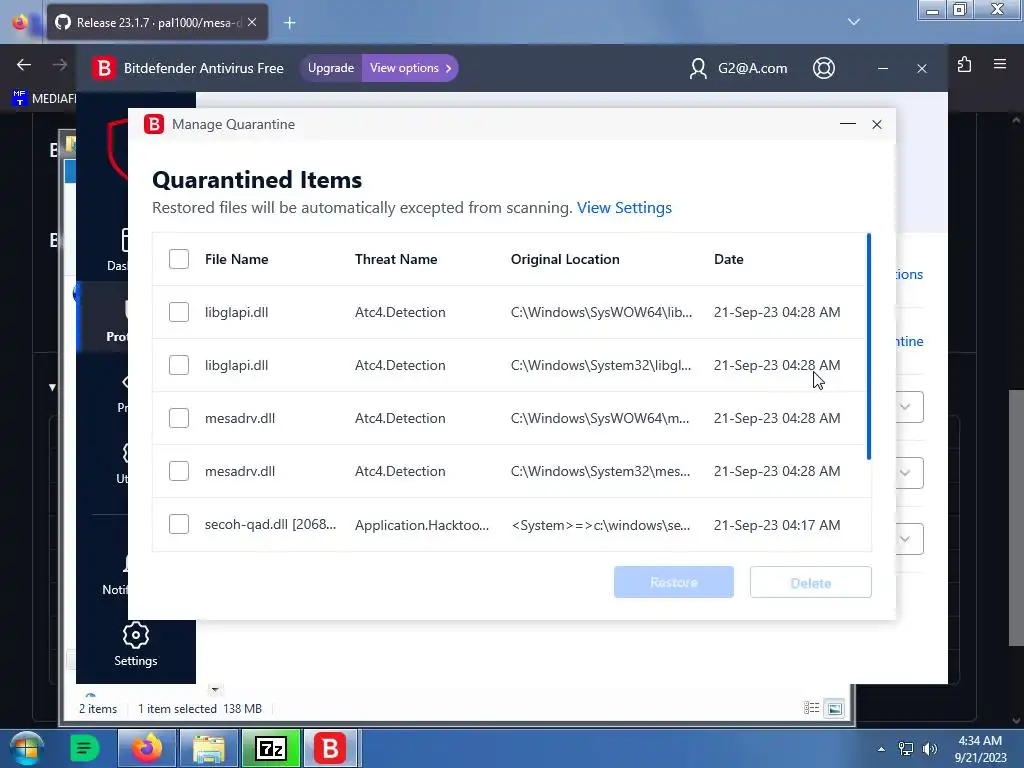1024x768 pixels.
Task: Close the Bitdefender main window
Action: click(x=921, y=68)
